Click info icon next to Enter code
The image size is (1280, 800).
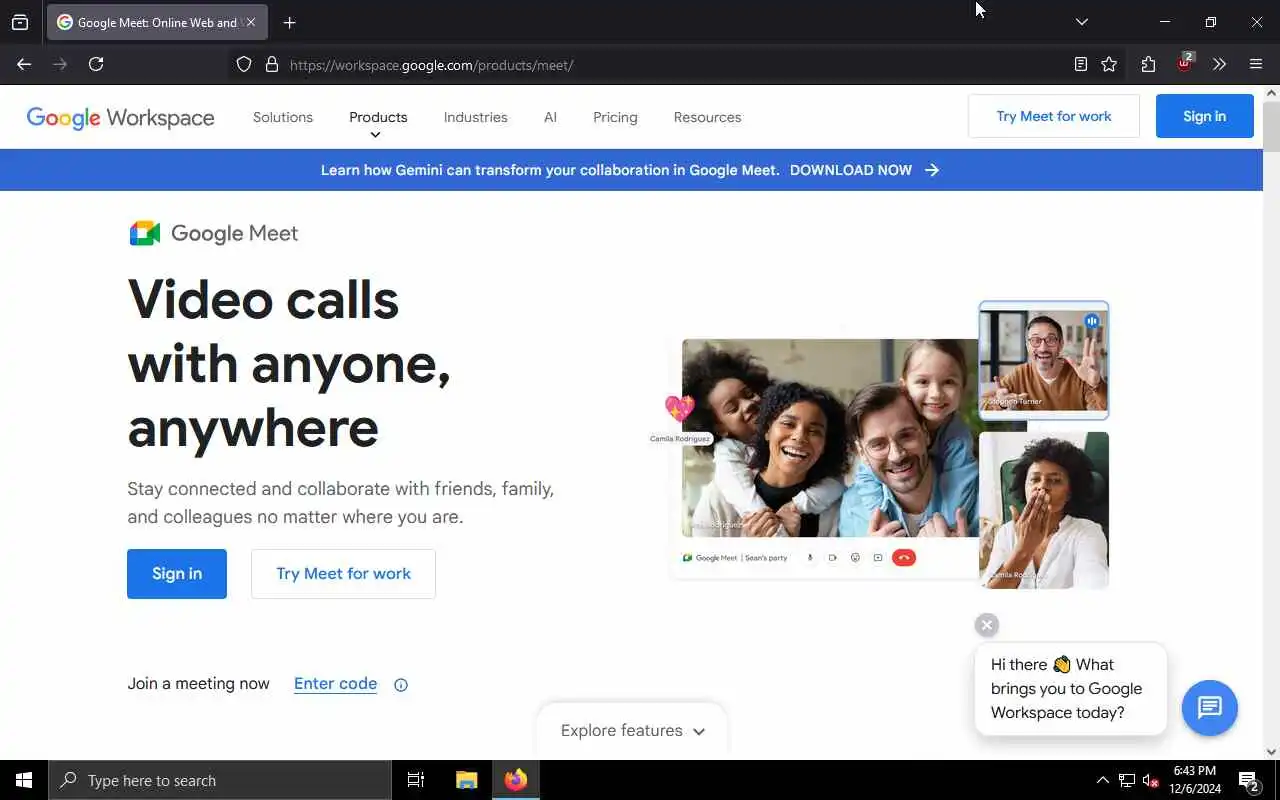(401, 685)
